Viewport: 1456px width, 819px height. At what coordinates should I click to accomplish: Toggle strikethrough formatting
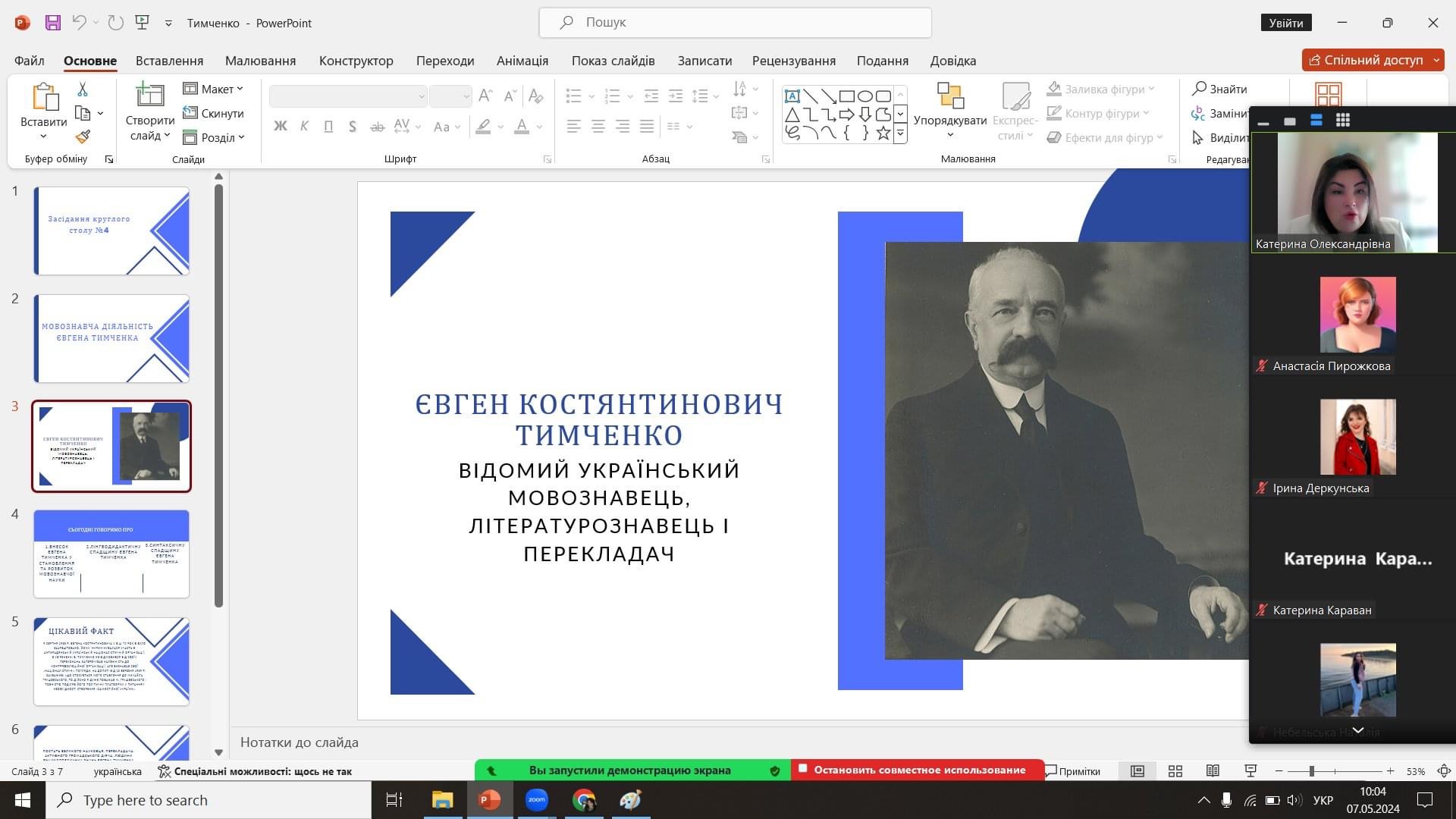(377, 127)
